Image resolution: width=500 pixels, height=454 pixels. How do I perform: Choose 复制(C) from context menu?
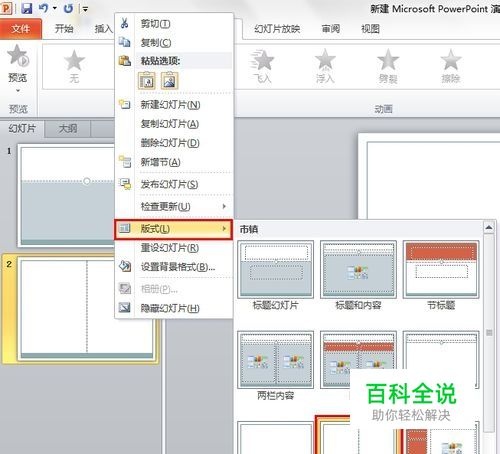click(173, 43)
